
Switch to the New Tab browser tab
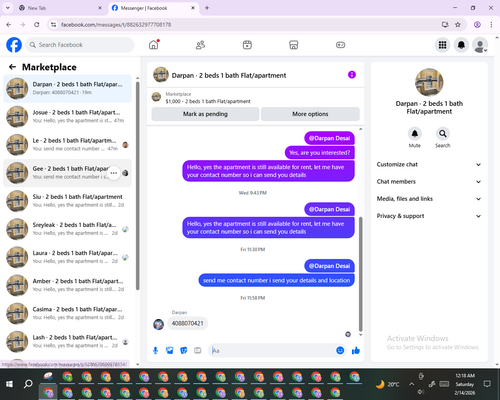(60, 8)
